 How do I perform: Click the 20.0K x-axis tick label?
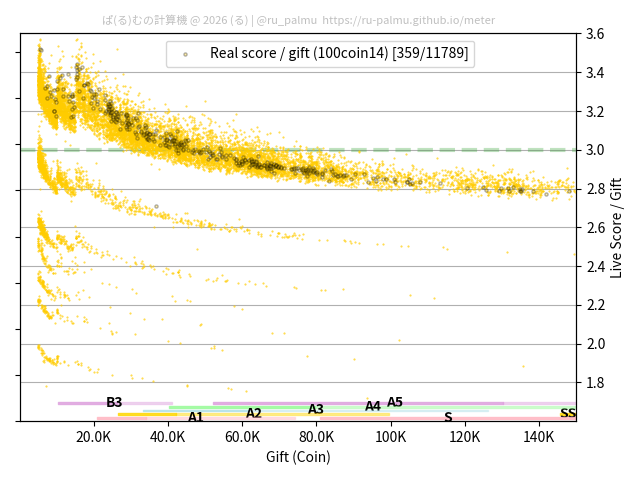click(x=94, y=437)
